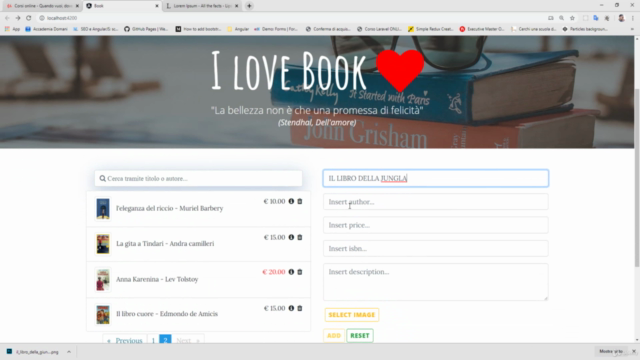Delete l'eleganza del riccio book
Viewport: 640px width, 360px height.
point(300,201)
